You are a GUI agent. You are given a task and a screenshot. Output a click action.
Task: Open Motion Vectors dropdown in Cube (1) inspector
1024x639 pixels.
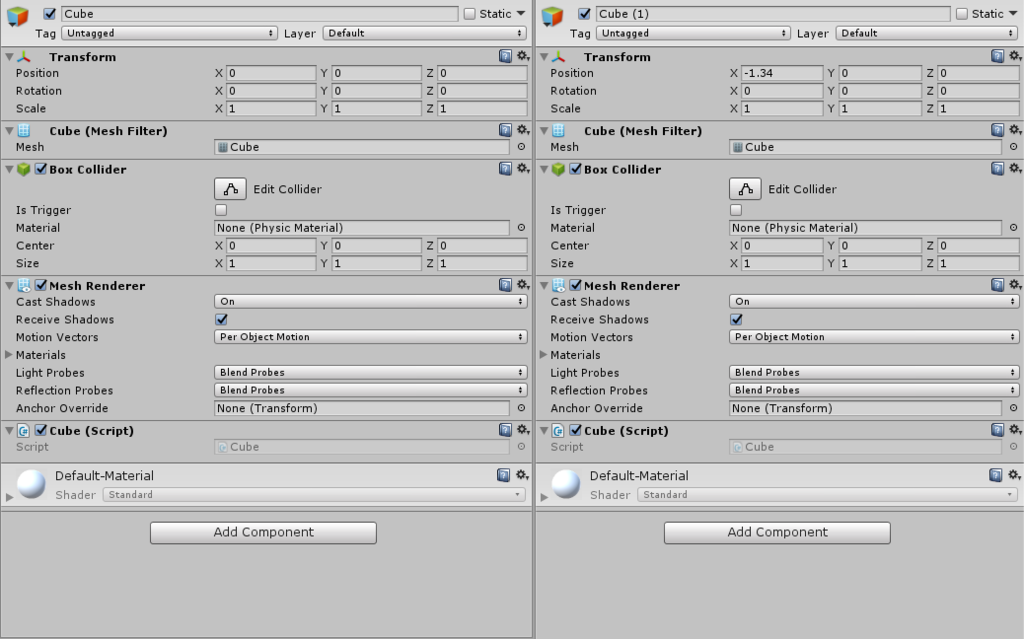[874, 336]
